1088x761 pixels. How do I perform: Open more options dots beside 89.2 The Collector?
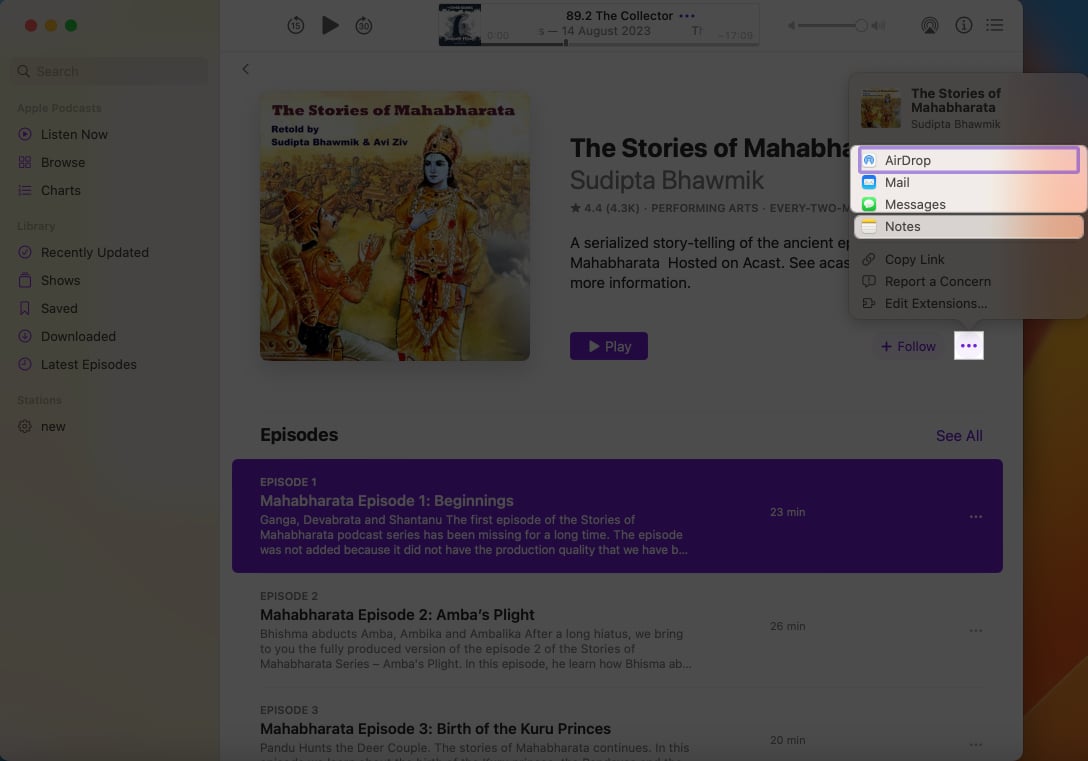[x=687, y=15]
